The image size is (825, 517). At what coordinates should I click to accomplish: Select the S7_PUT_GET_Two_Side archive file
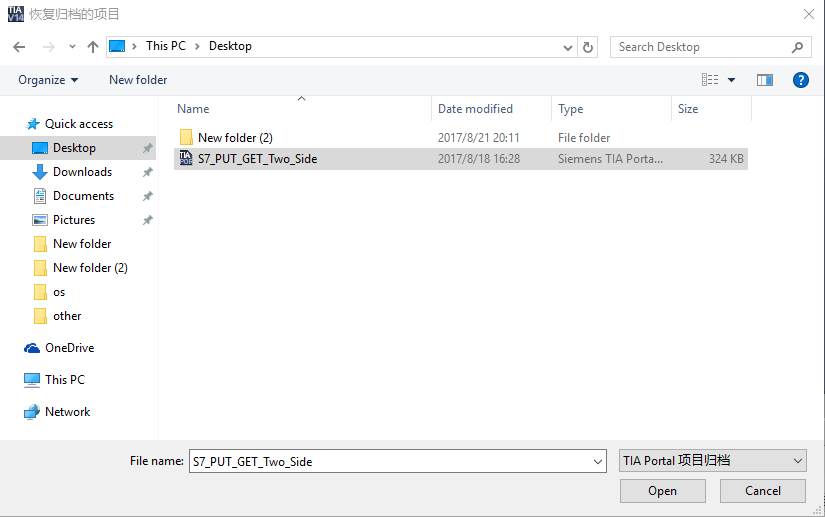tap(257, 158)
